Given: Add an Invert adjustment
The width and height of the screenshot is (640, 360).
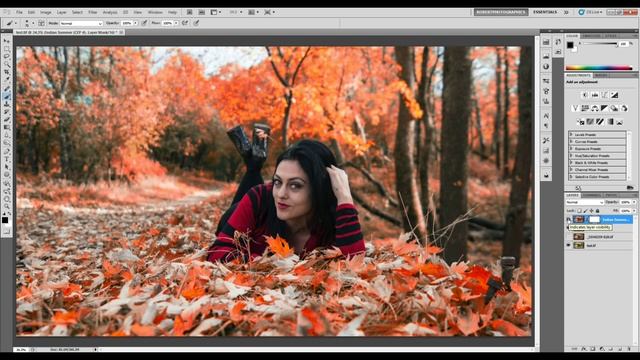Looking at the screenshot, I should [580, 122].
